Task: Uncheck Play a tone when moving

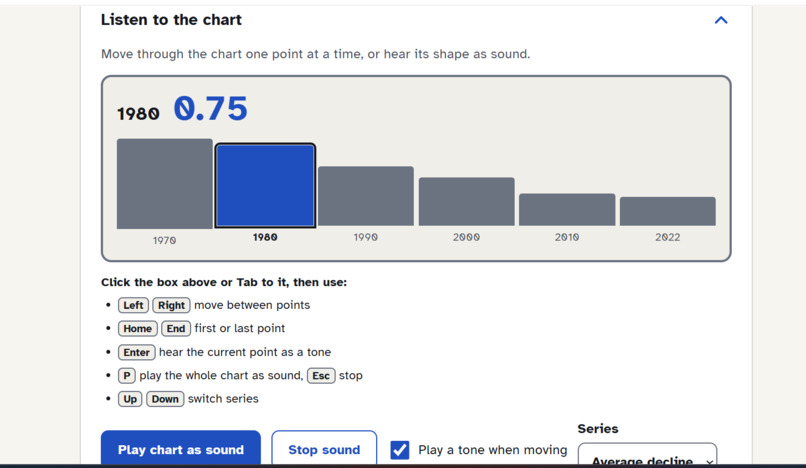Action: click(x=399, y=450)
